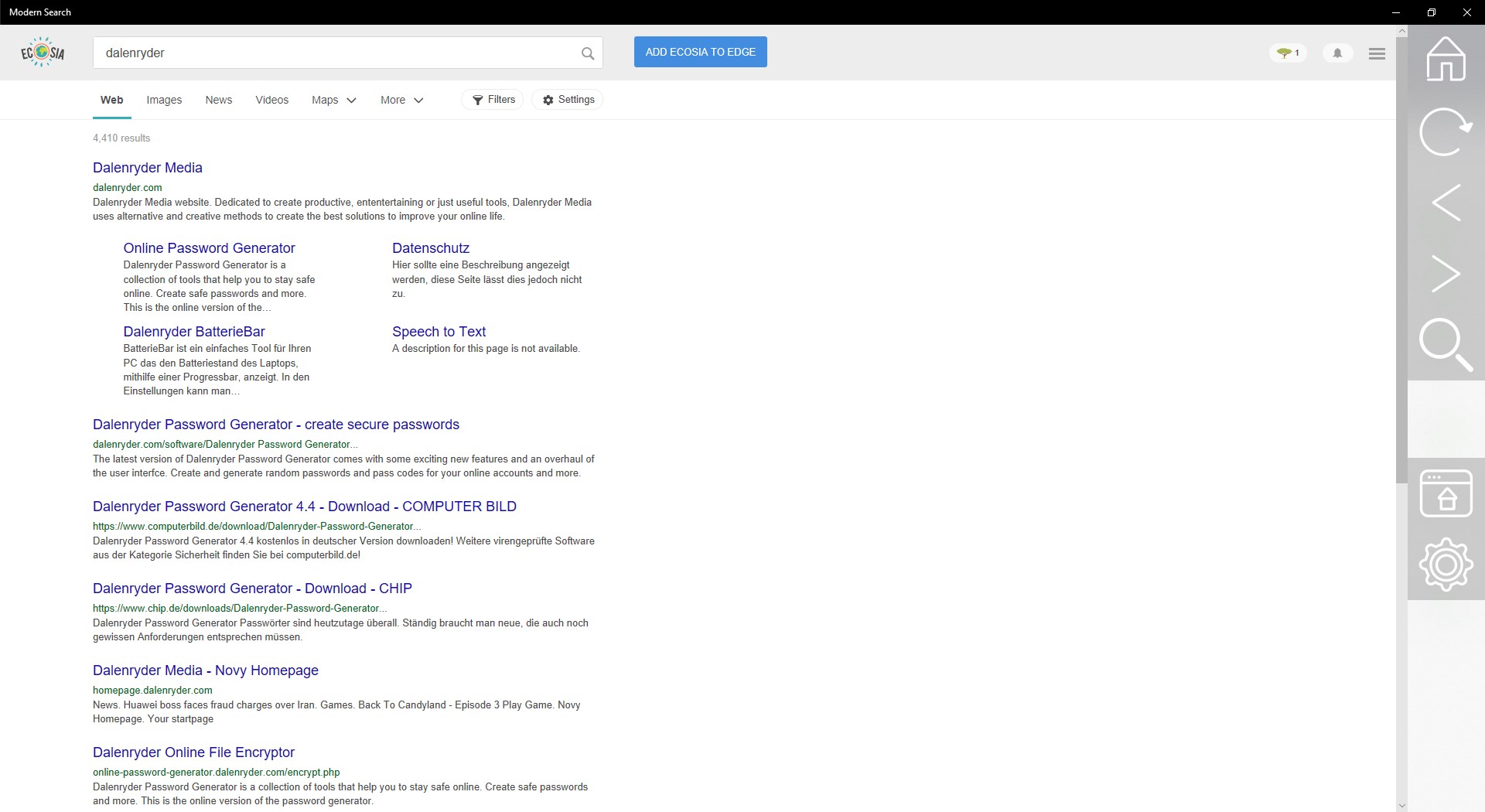The height and width of the screenshot is (812, 1485).
Task: Minimize the Modern Search window
Action: pos(1396,12)
